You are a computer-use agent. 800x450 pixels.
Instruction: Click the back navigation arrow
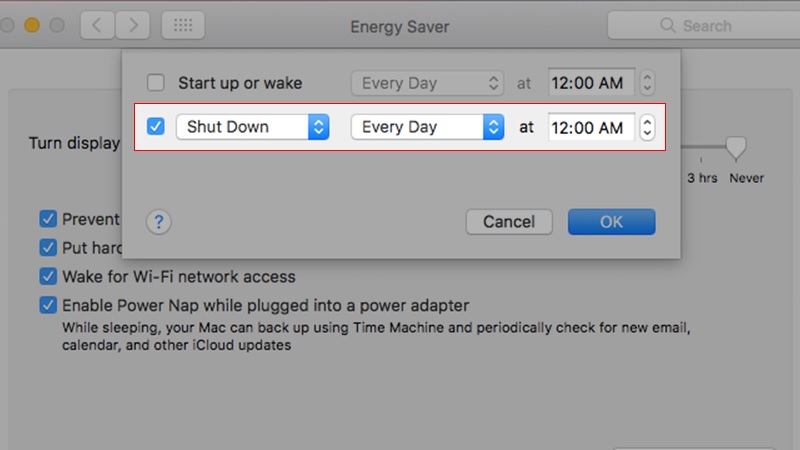click(x=96, y=25)
